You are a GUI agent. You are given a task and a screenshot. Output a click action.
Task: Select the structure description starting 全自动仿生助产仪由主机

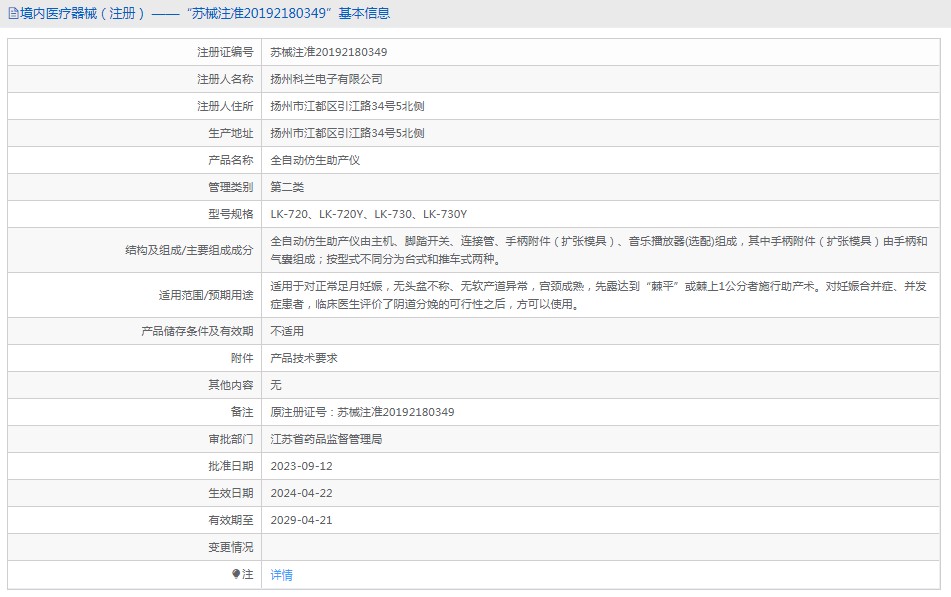tap(599, 250)
